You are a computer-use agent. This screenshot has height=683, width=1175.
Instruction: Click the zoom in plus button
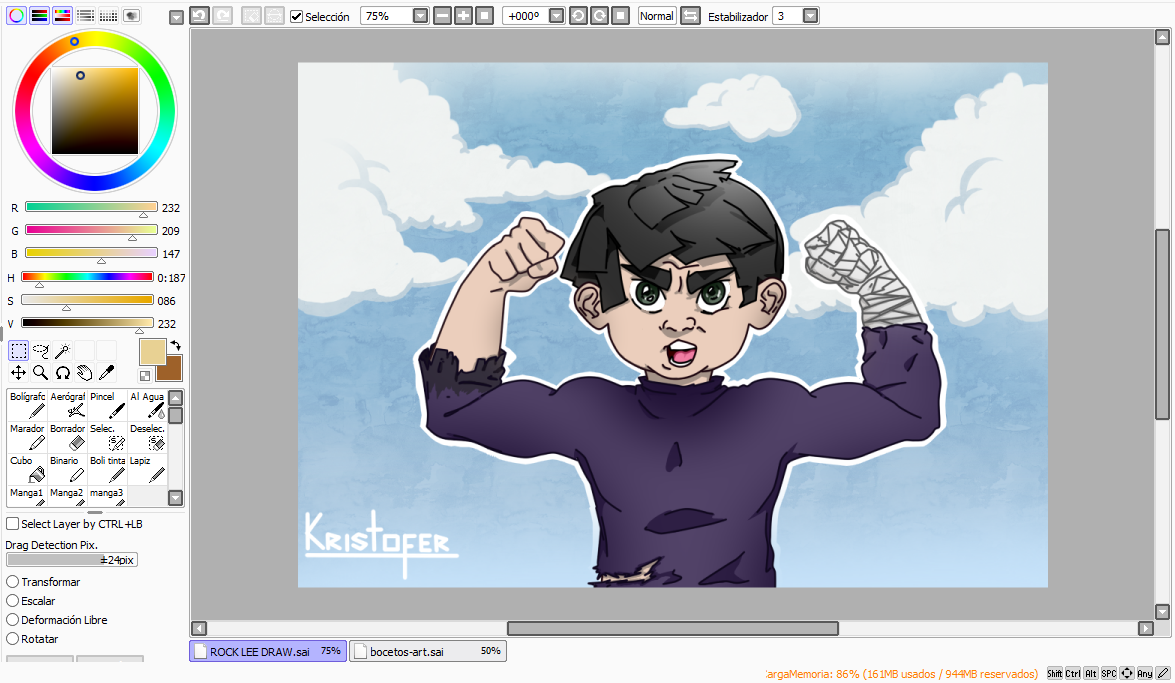[463, 16]
